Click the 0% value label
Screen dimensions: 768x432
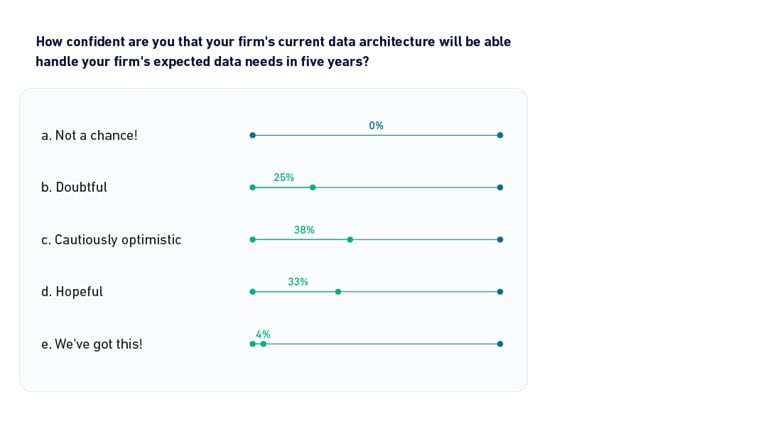pyautogui.click(x=376, y=126)
